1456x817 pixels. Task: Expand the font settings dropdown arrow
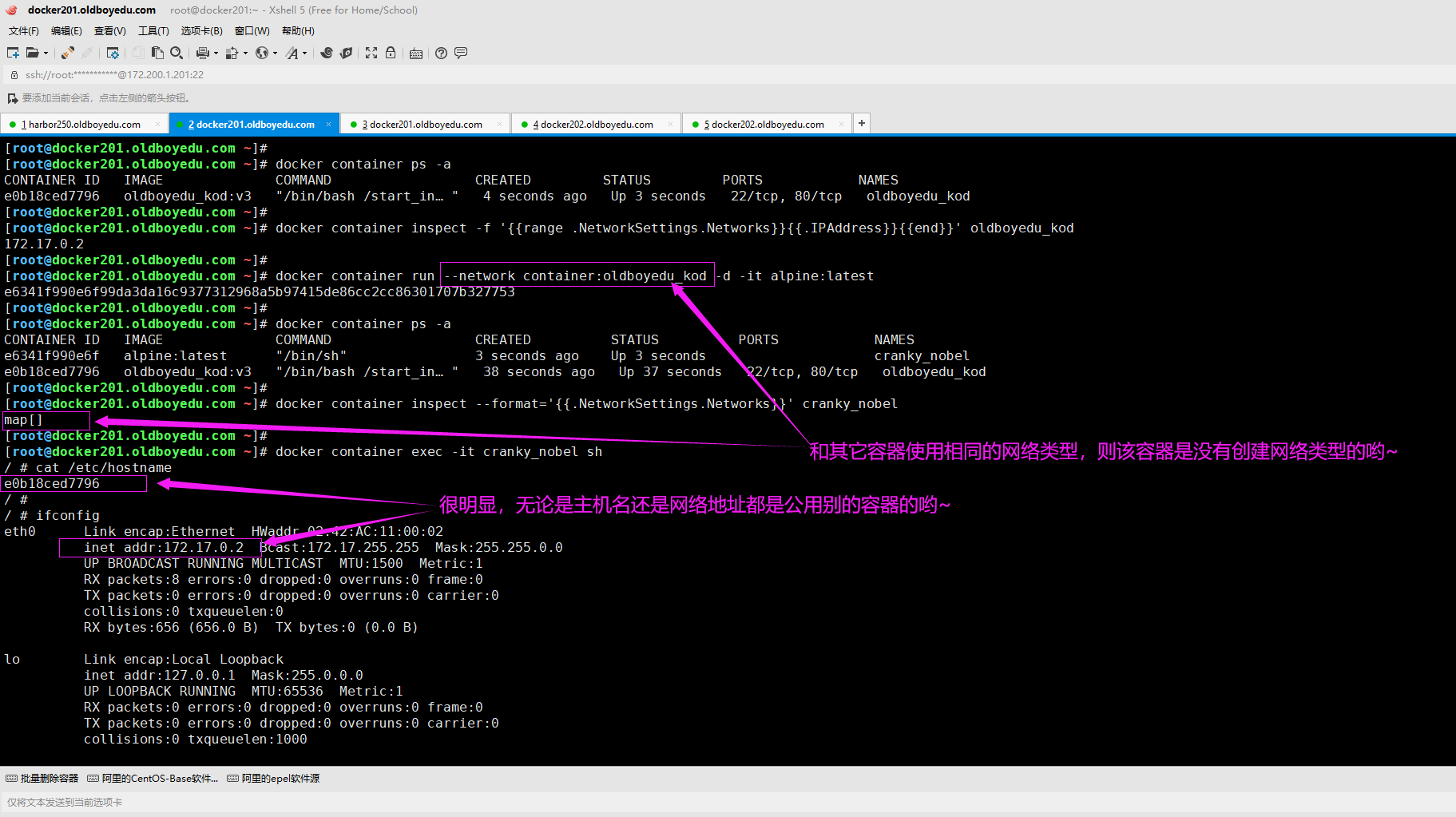304,54
